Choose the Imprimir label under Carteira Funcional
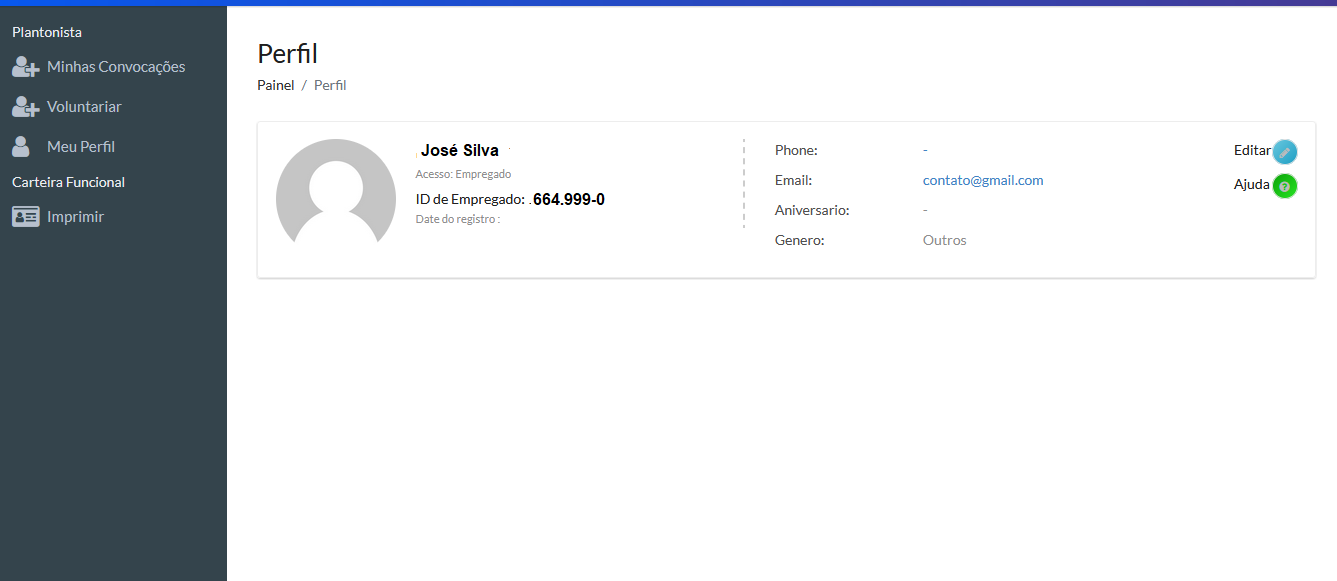 [75, 217]
